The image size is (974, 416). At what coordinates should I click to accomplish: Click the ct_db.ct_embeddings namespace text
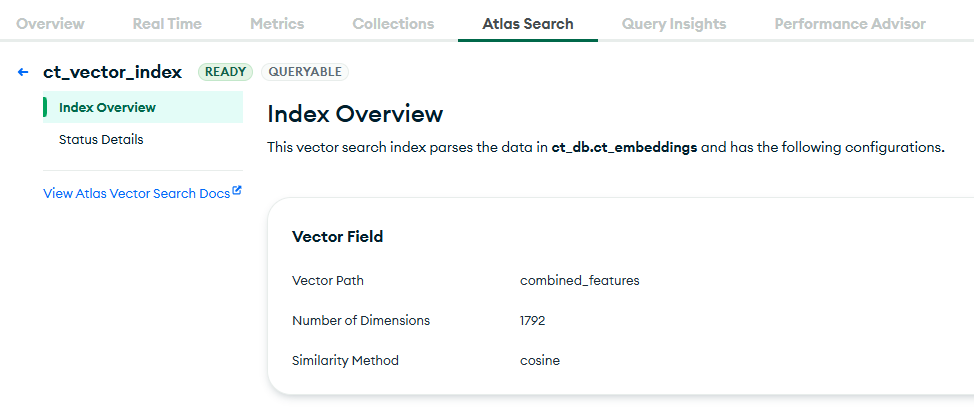pos(624,147)
